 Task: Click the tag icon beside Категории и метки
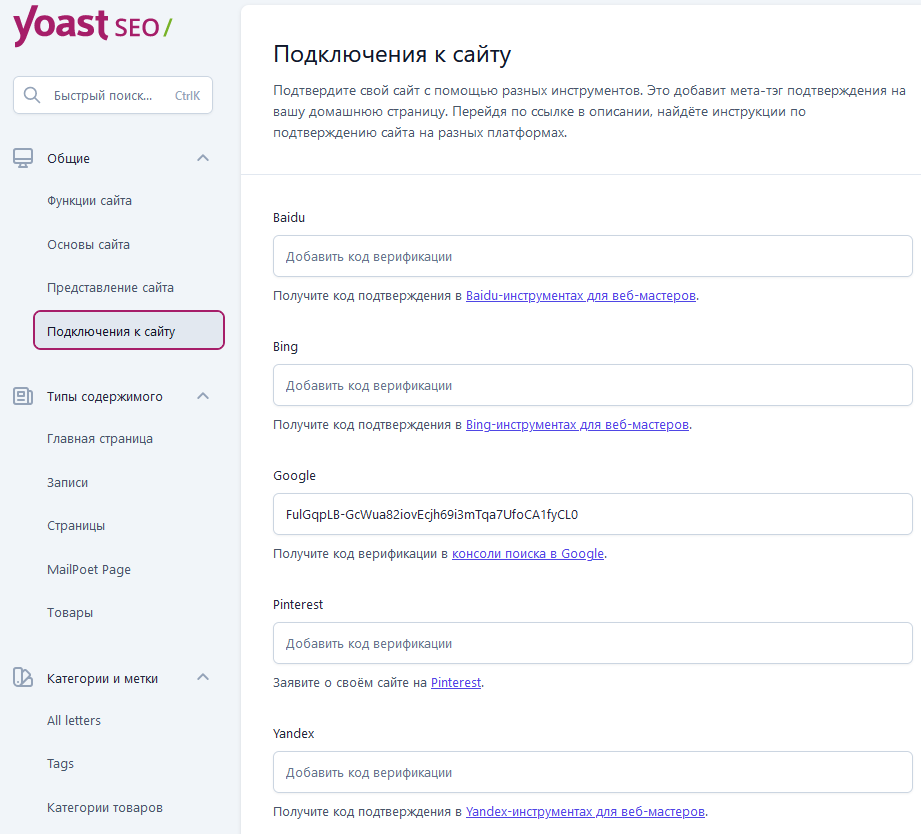(23, 678)
